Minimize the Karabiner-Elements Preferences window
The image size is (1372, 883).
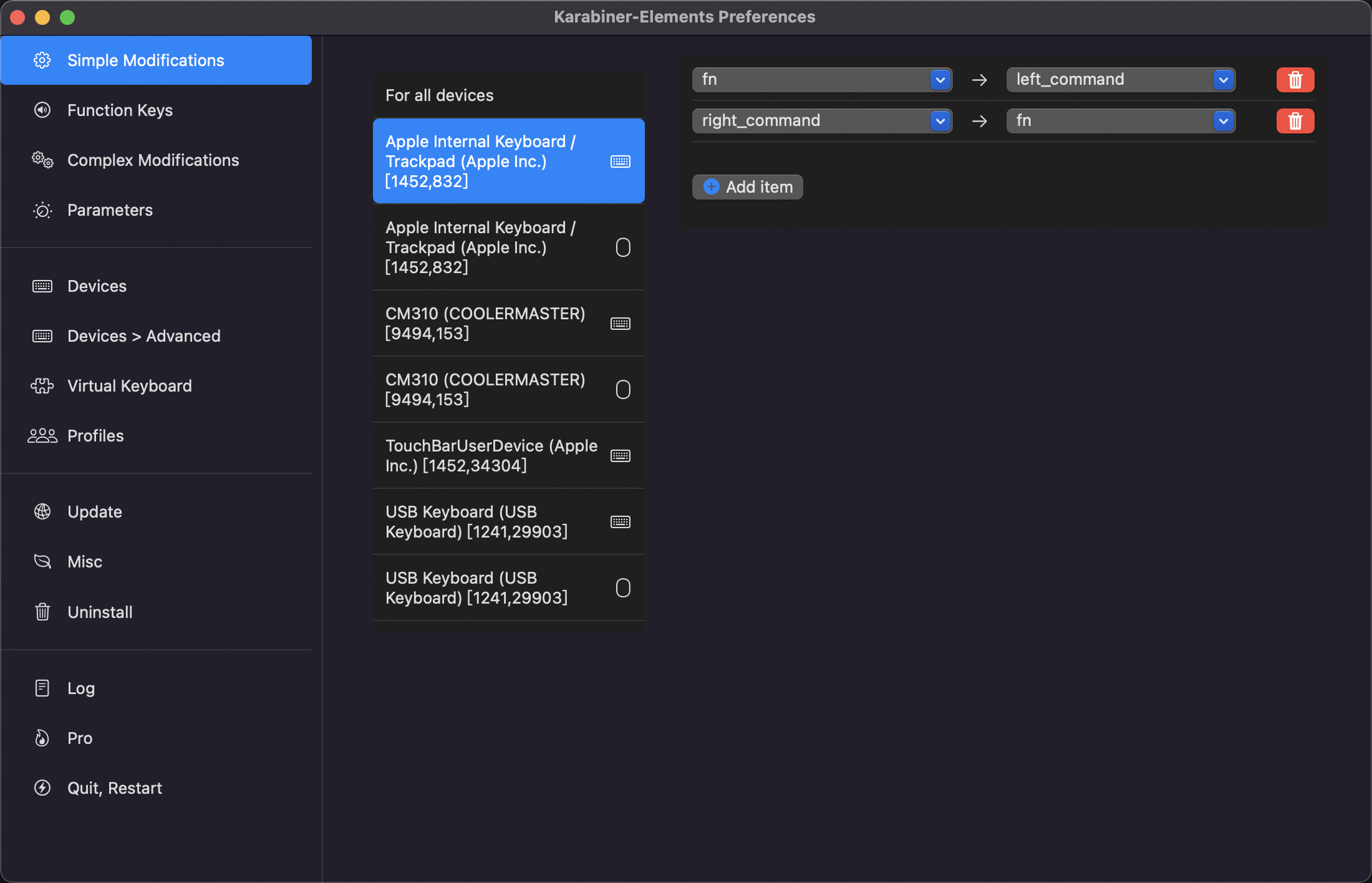[x=42, y=17]
